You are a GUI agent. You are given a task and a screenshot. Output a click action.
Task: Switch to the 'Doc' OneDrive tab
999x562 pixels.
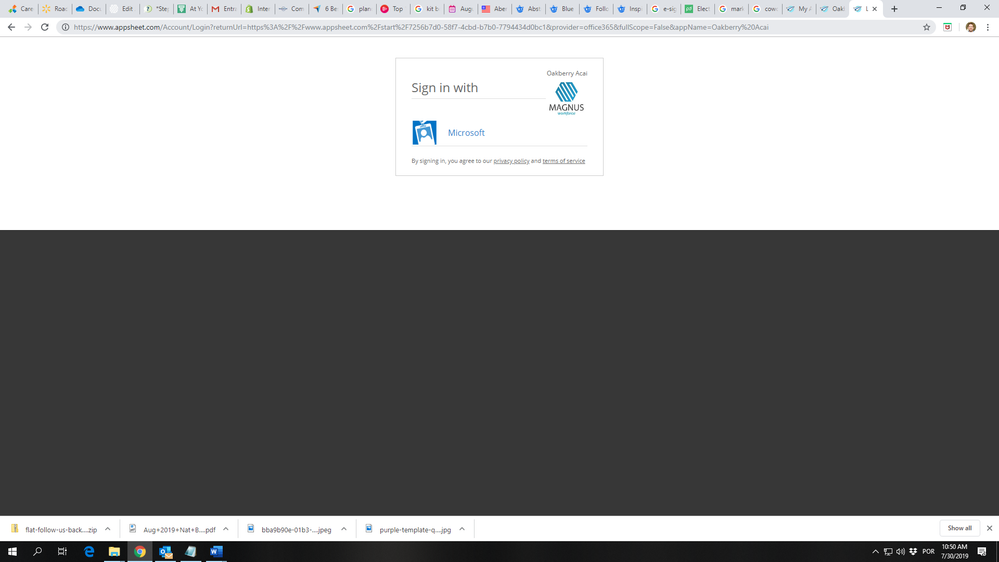tap(89, 9)
